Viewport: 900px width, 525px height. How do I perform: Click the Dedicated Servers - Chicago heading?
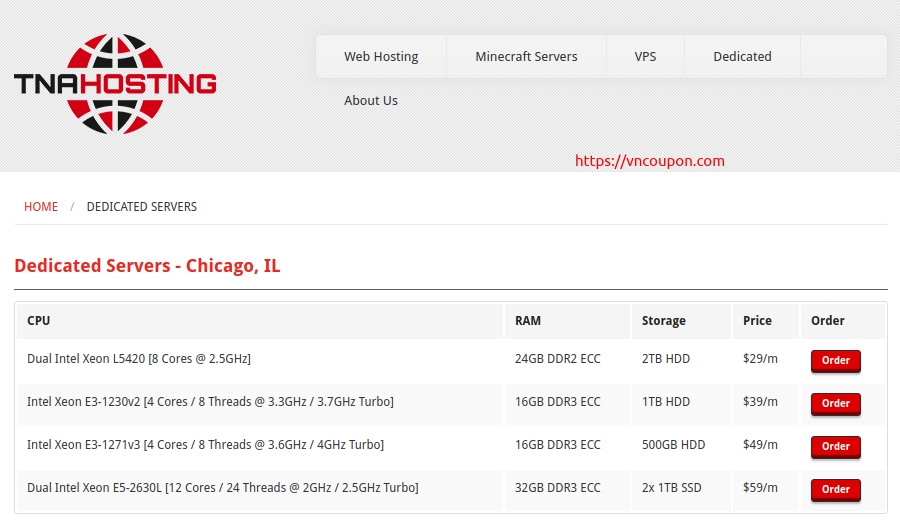(147, 266)
